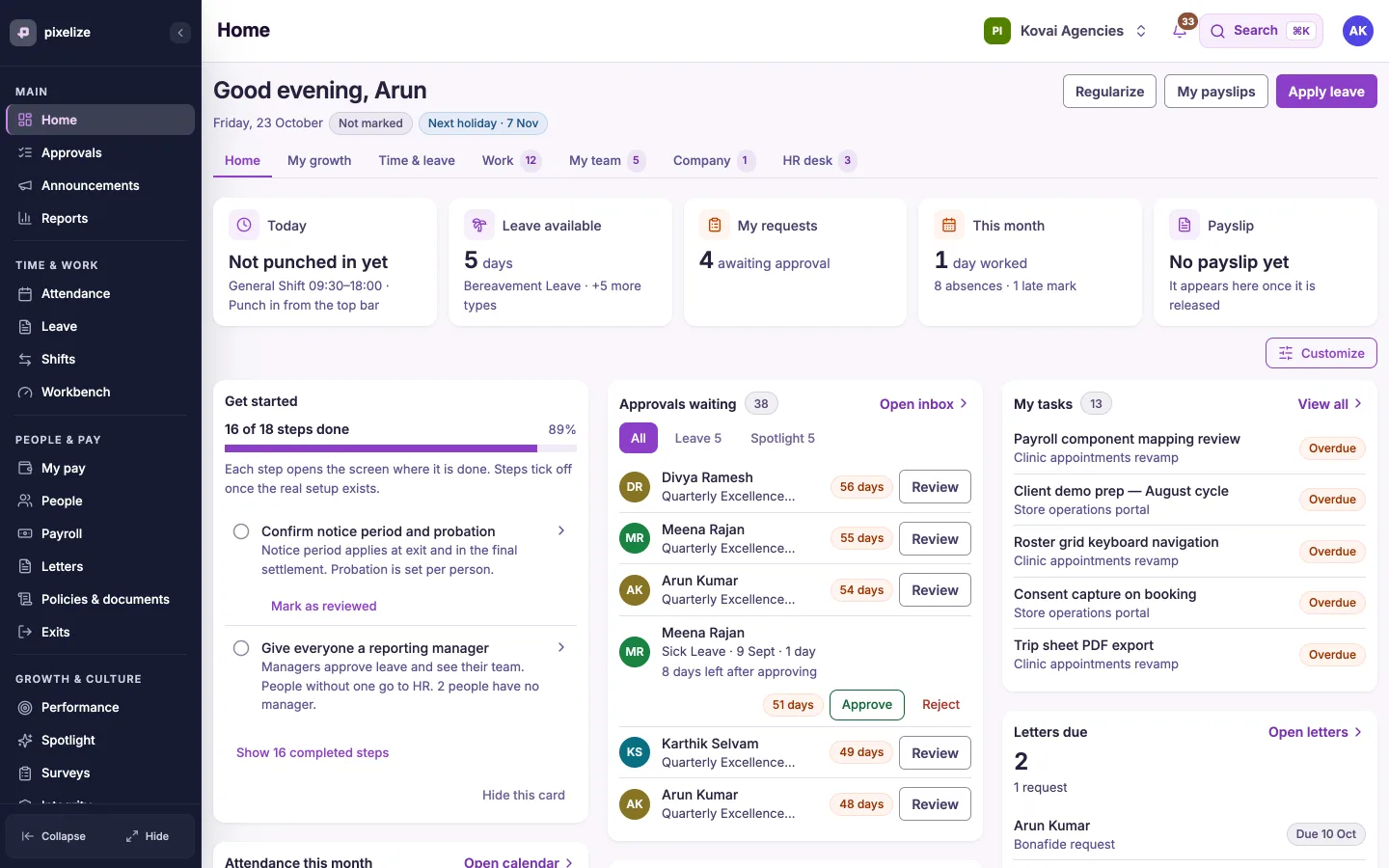The height and width of the screenshot is (868, 1389).
Task: Show 16 completed steps
Action: coord(313,752)
